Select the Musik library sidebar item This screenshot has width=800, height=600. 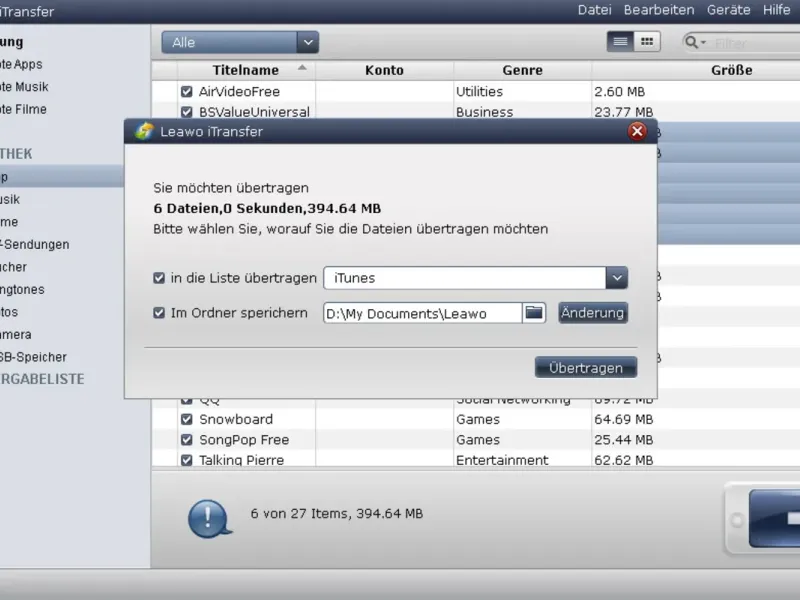pyautogui.click(x=10, y=199)
